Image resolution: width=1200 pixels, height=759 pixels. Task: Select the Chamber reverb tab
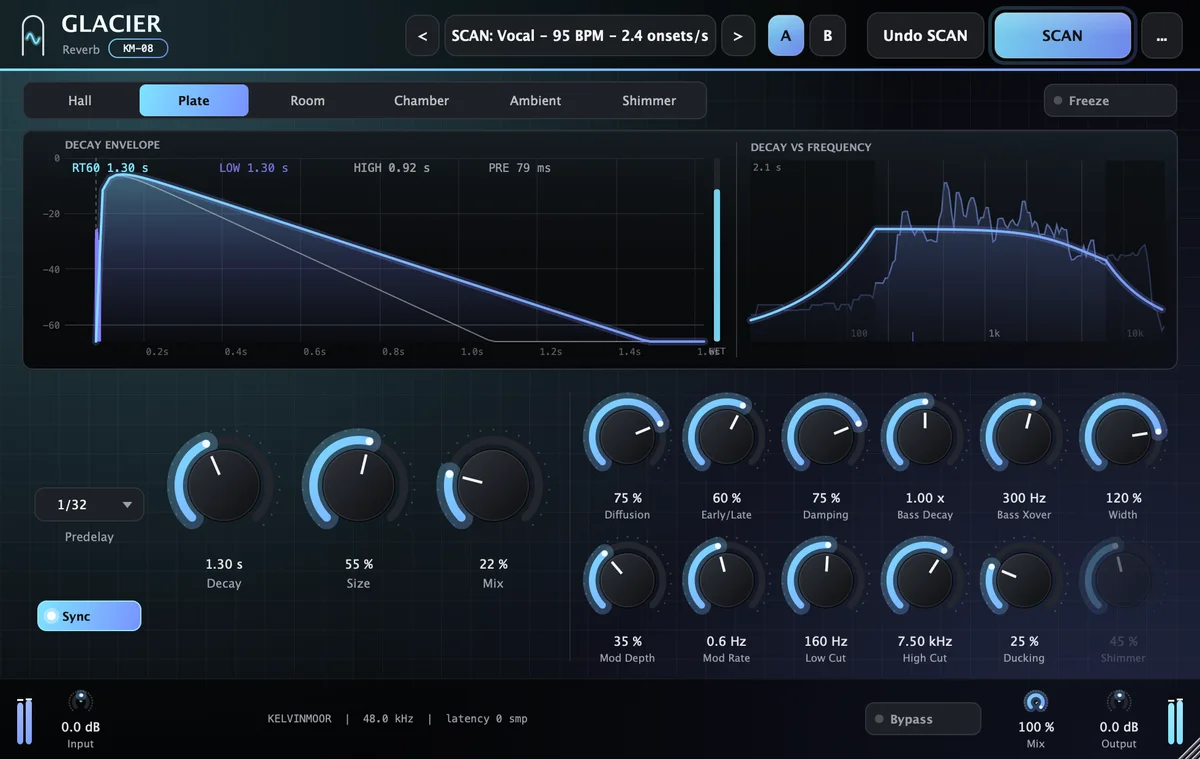coord(422,101)
